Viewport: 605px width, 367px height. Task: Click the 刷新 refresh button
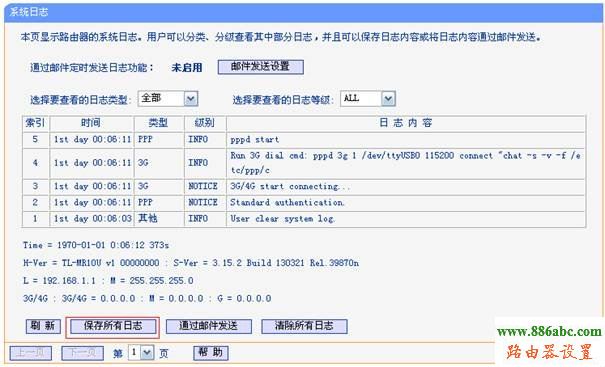(43, 326)
